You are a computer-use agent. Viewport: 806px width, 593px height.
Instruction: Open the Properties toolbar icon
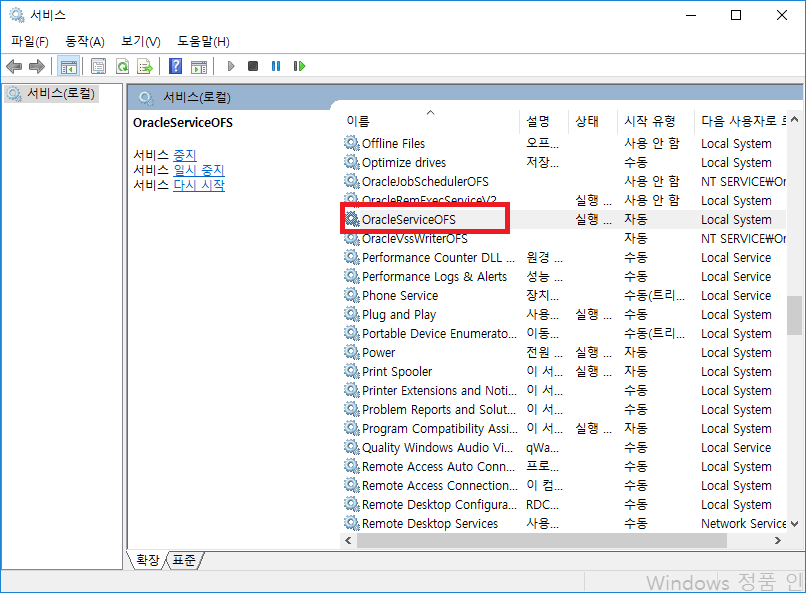coord(98,66)
